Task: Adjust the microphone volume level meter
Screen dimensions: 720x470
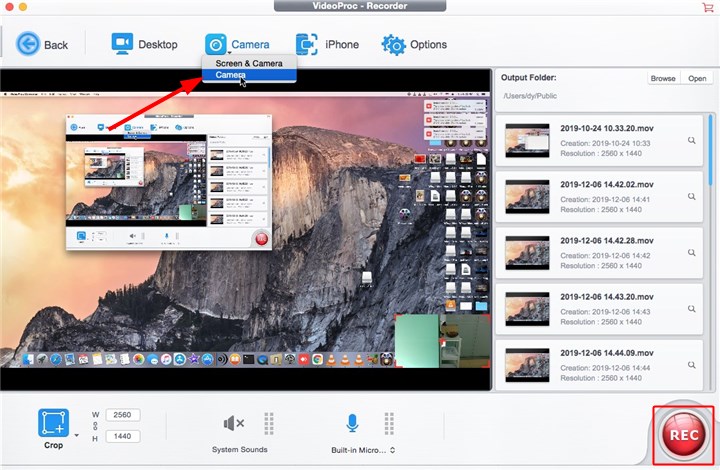Action: tap(389, 423)
